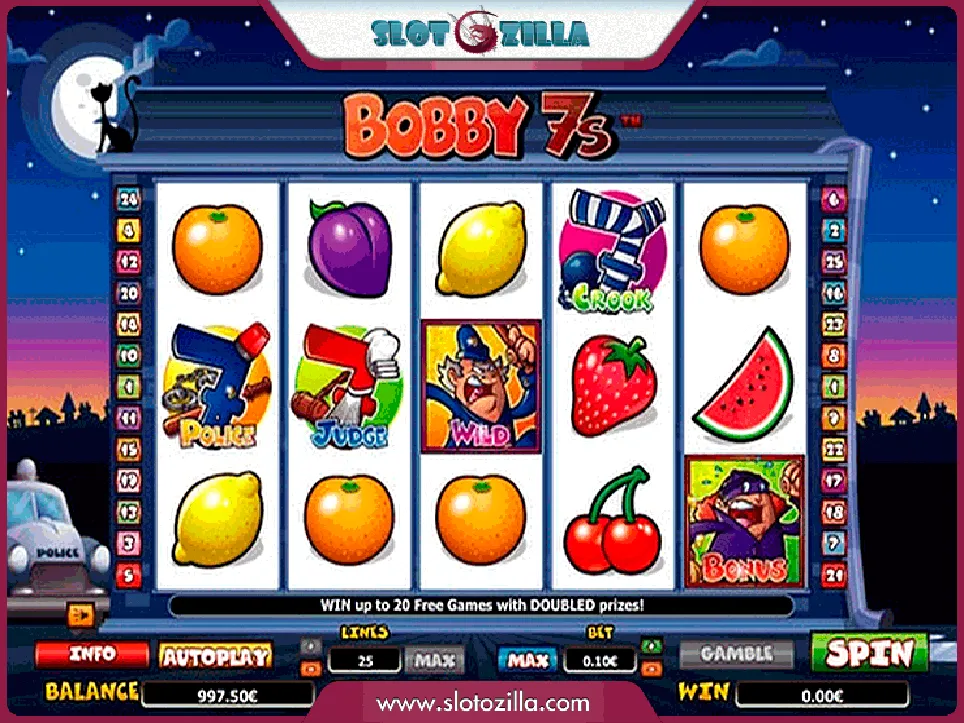Open the red INFO panel

click(x=92, y=654)
